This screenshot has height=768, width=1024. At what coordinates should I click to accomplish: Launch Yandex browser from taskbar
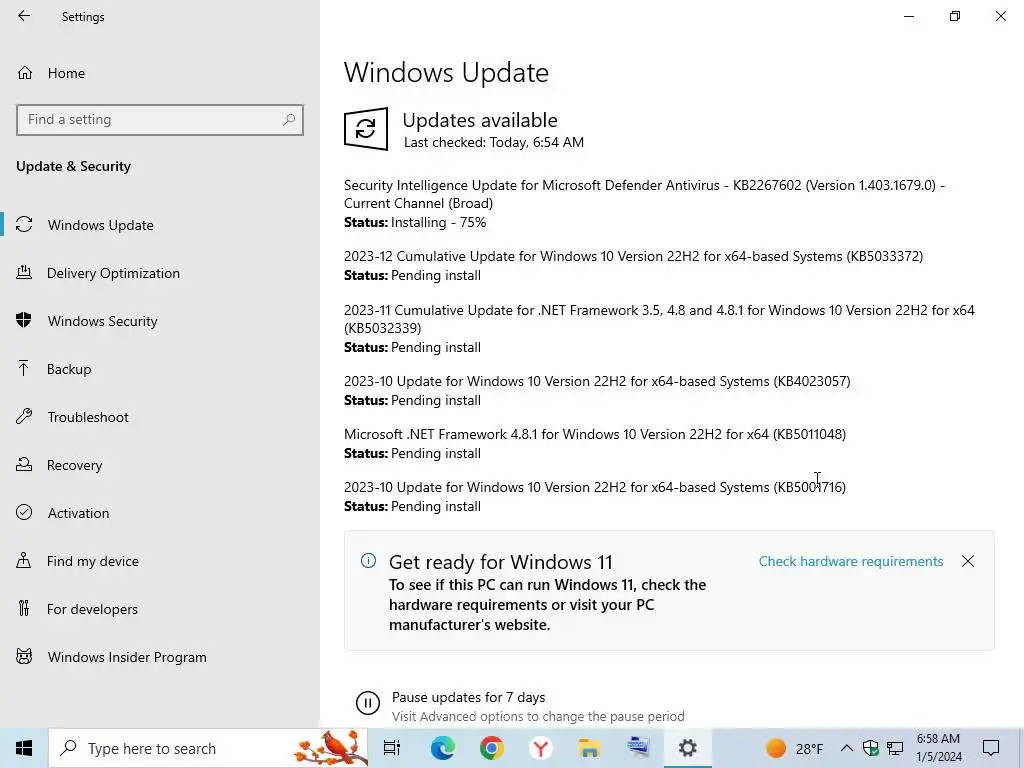click(x=541, y=748)
